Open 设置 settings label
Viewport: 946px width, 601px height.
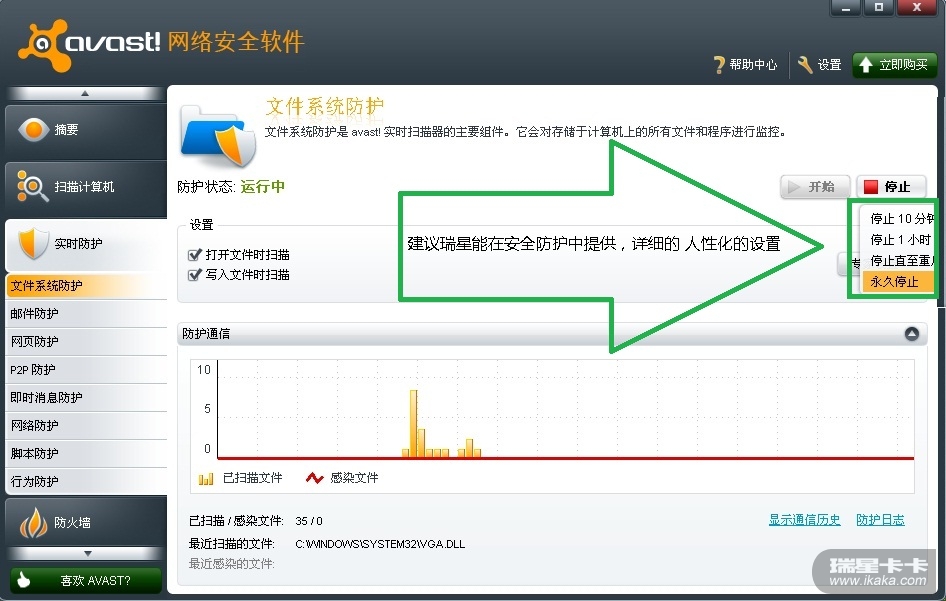coord(829,65)
